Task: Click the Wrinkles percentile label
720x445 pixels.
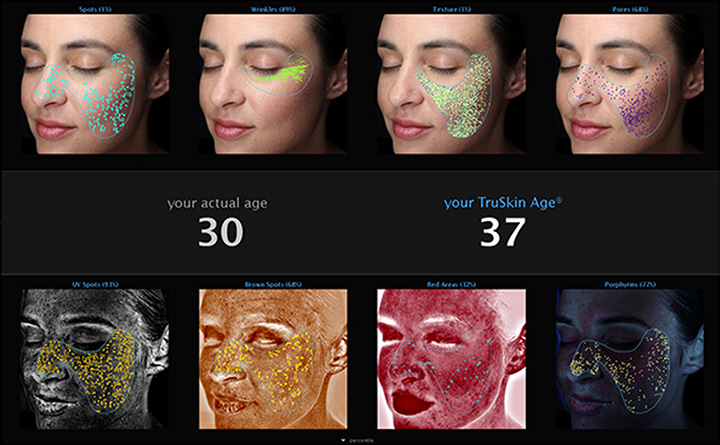Action: tap(273, 9)
